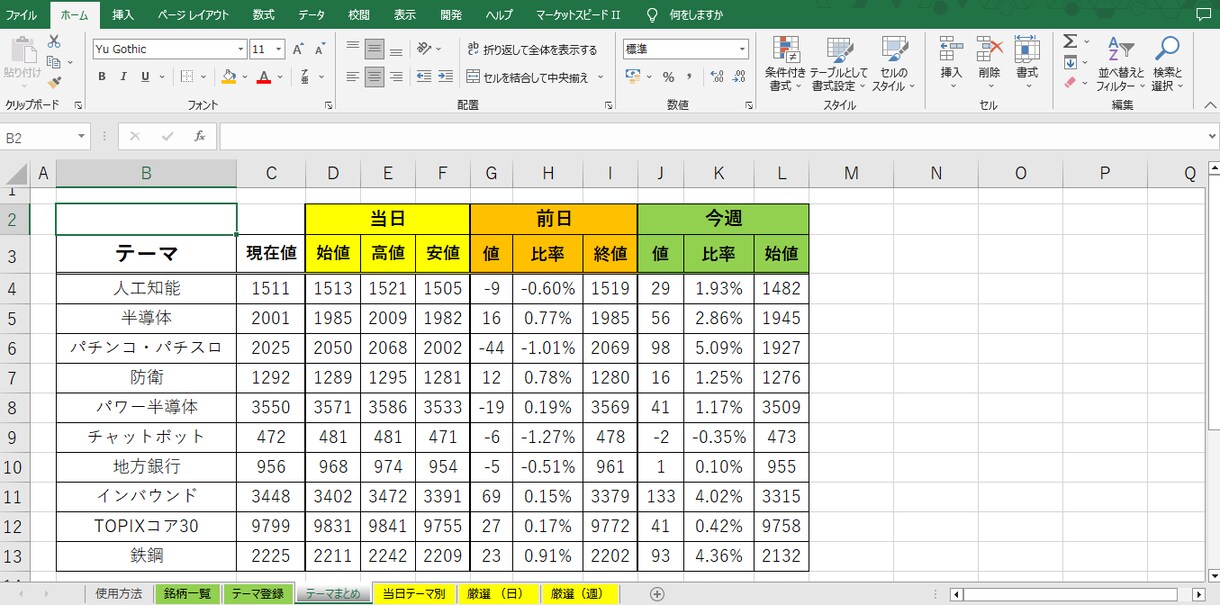Click the accounting currency format icon
The width and height of the screenshot is (1220, 605).
[633, 77]
